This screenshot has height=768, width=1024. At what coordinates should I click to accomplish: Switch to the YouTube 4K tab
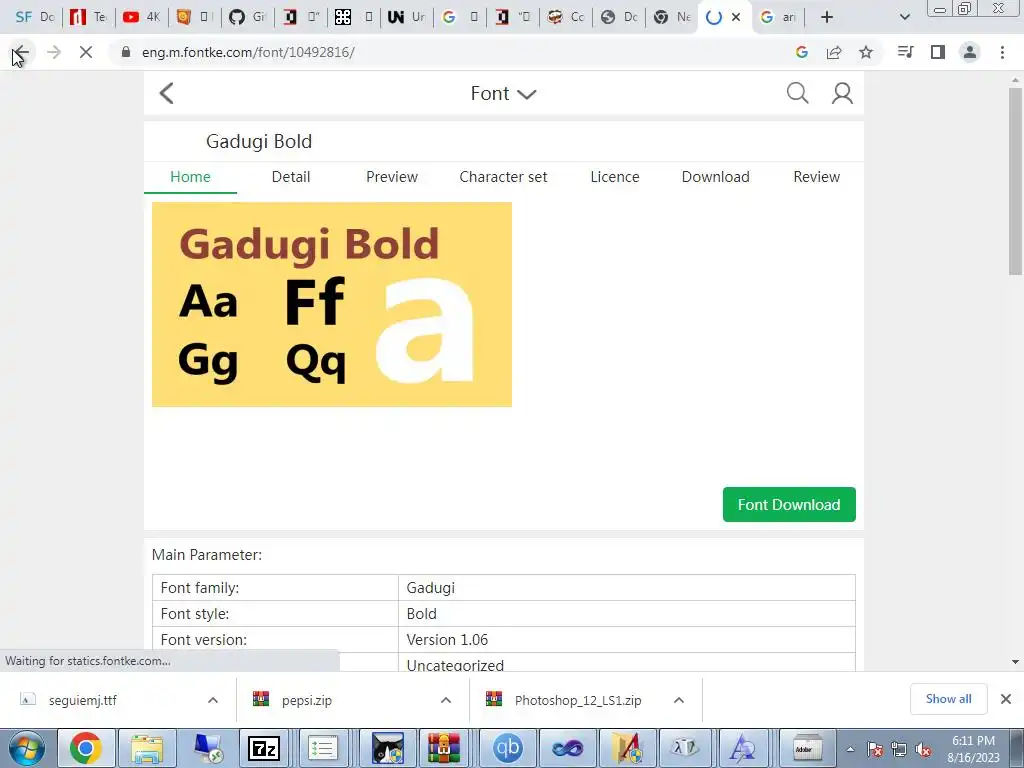pyautogui.click(x=142, y=17)
